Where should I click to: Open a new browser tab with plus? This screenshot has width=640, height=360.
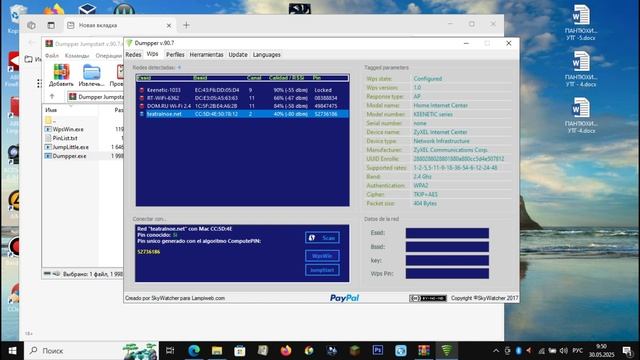(x=186, y=25)
